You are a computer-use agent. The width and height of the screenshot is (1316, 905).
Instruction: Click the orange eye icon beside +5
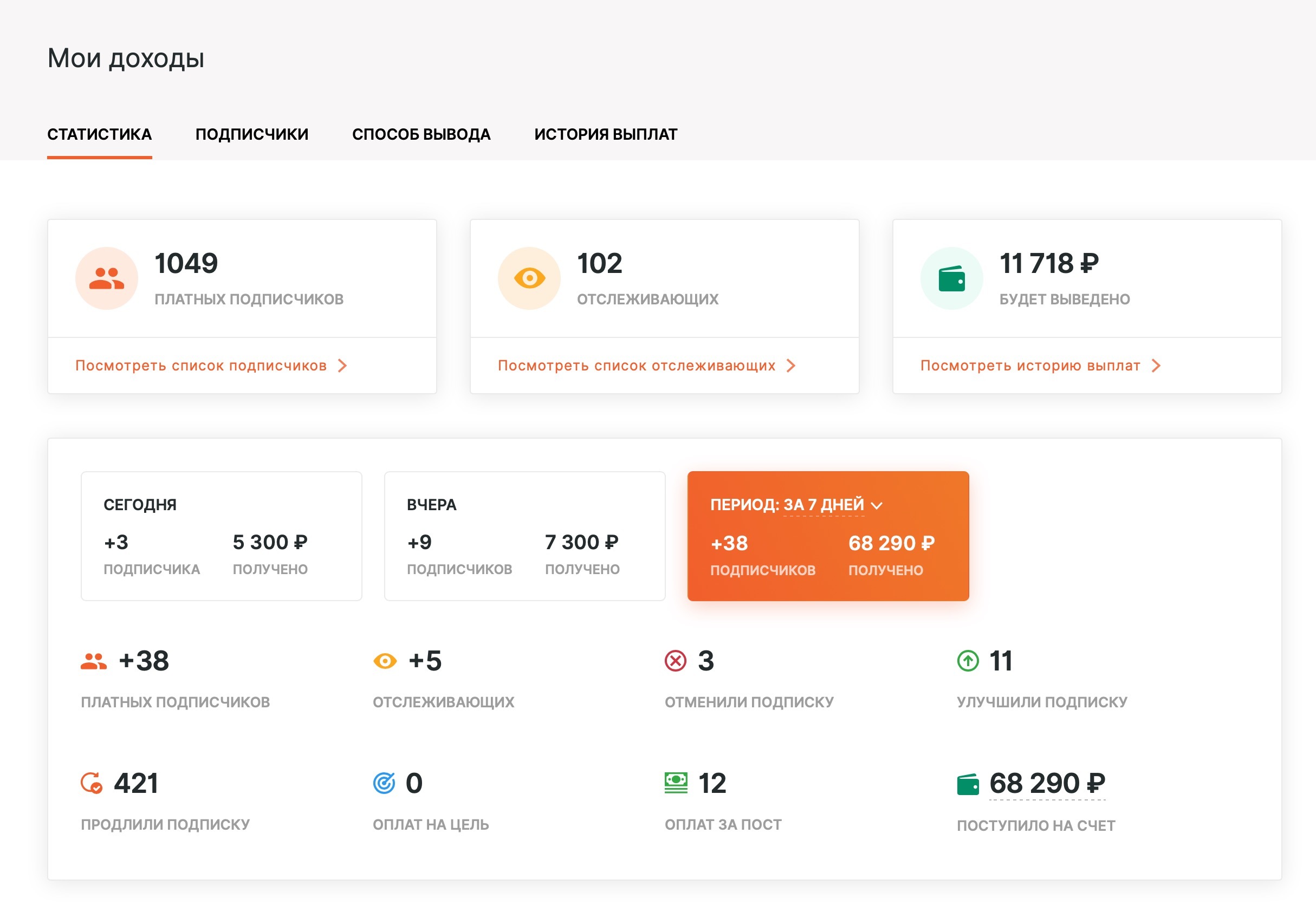[x=385, y=661]
